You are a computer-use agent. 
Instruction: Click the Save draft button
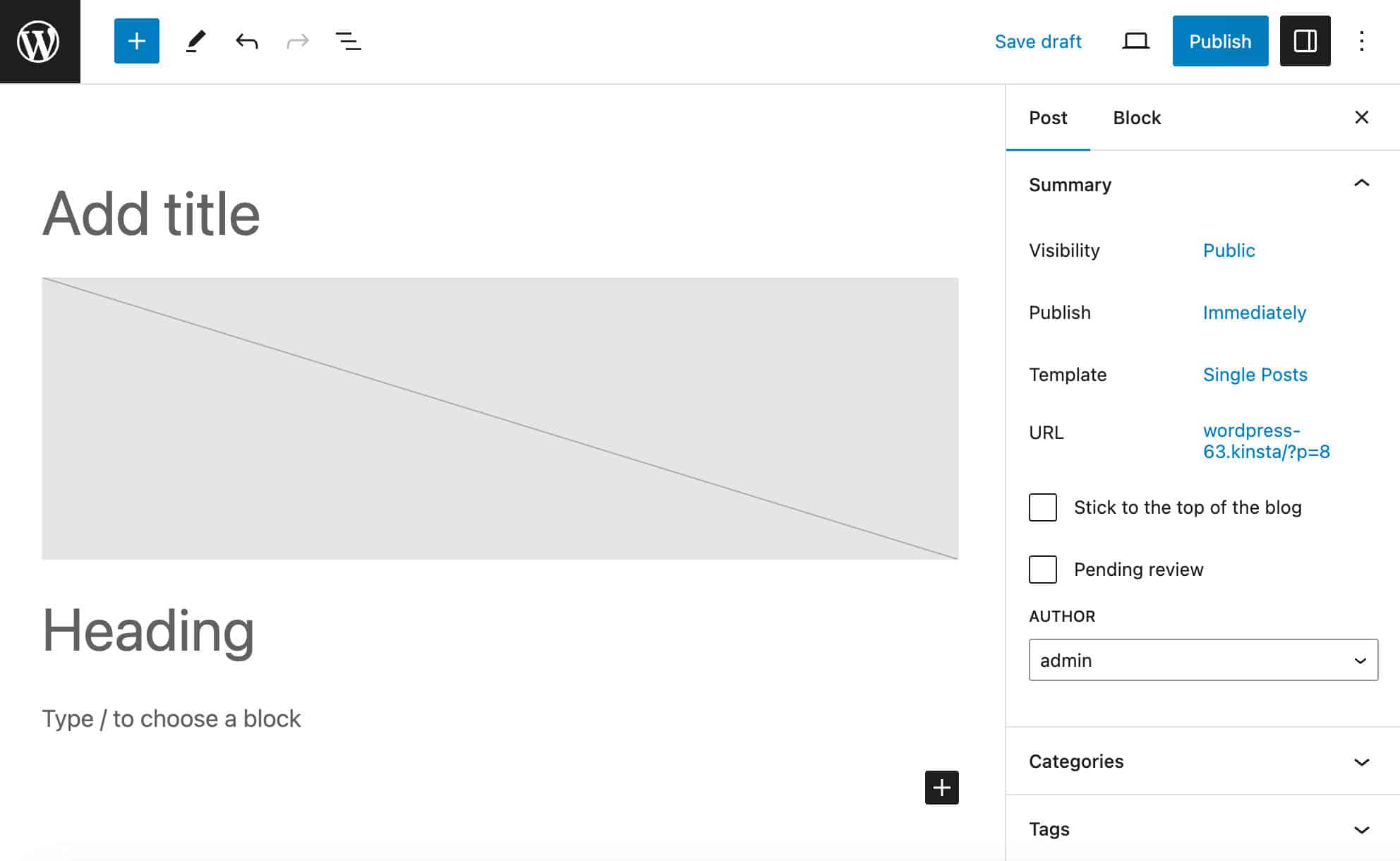1037,41
